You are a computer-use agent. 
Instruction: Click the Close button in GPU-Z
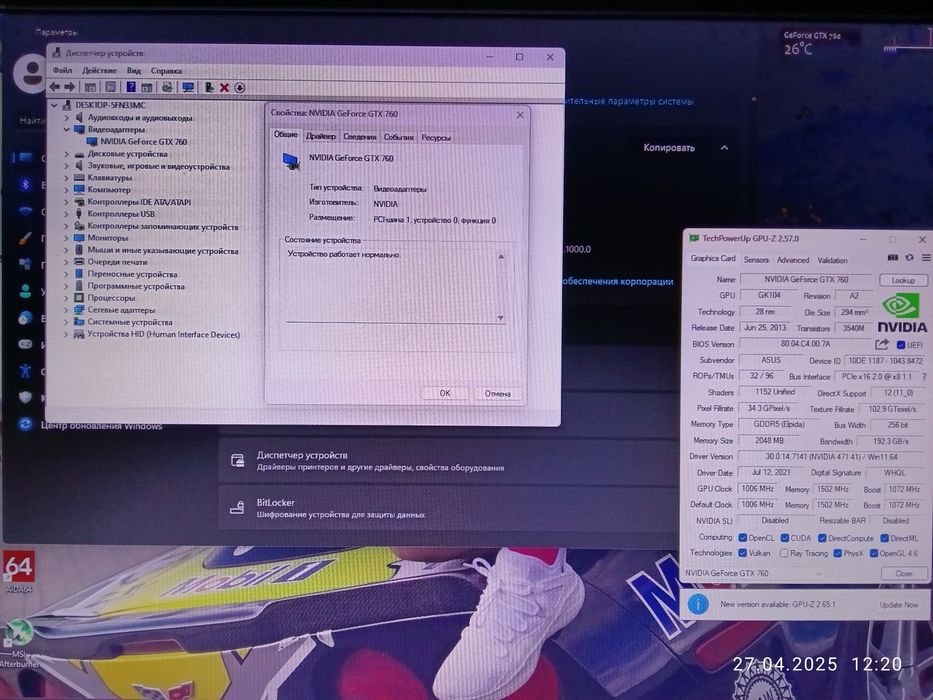click(x=903, y=573)
